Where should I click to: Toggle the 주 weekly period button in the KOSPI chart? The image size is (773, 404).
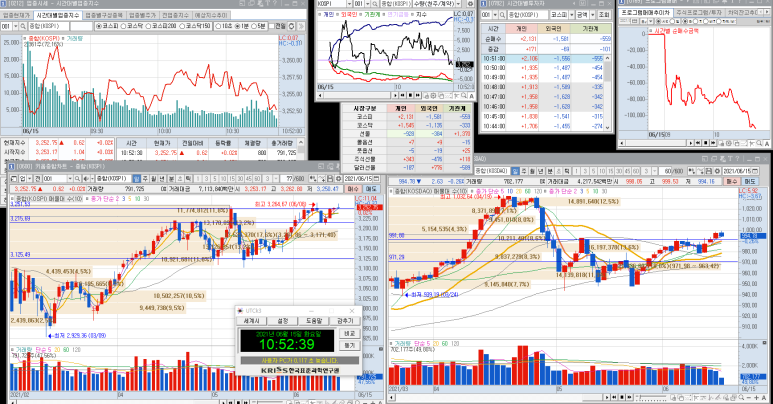(x=145, y=179)
